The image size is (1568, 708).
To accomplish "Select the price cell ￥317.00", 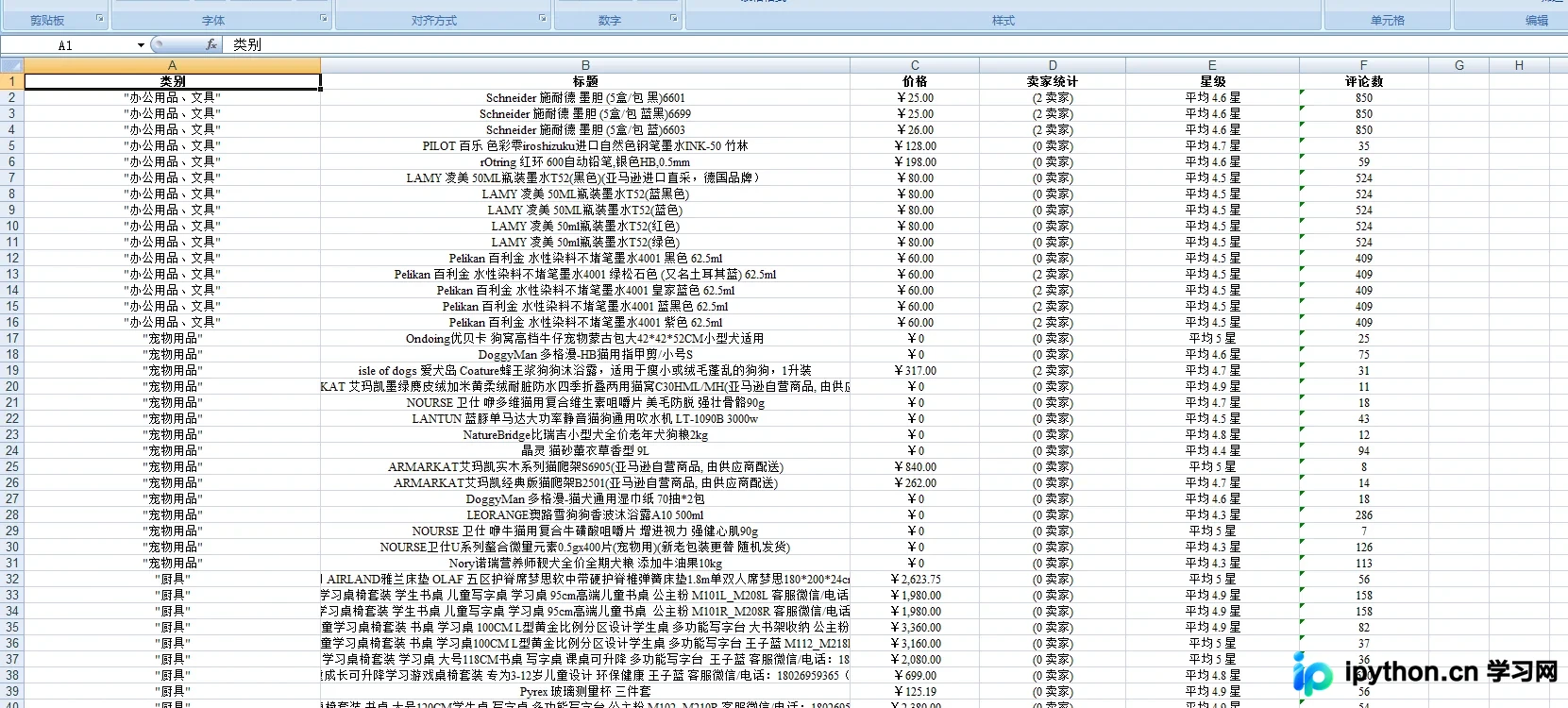I will point(915,370).
